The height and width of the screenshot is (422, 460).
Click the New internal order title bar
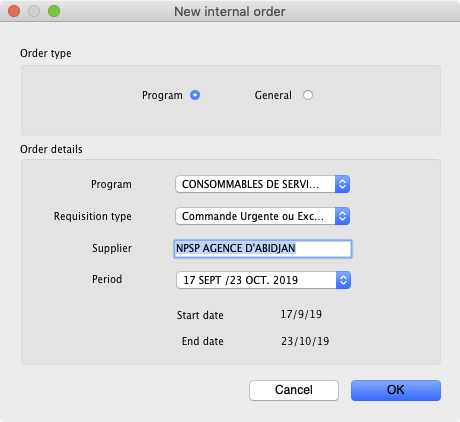click(x=230, y=11)
